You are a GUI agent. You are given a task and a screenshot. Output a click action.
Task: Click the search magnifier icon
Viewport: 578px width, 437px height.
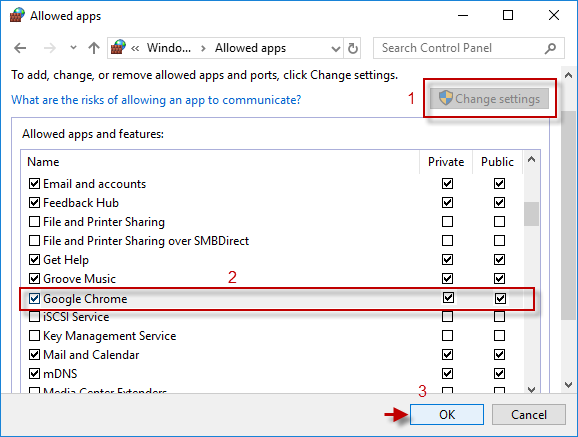(550, 48)
